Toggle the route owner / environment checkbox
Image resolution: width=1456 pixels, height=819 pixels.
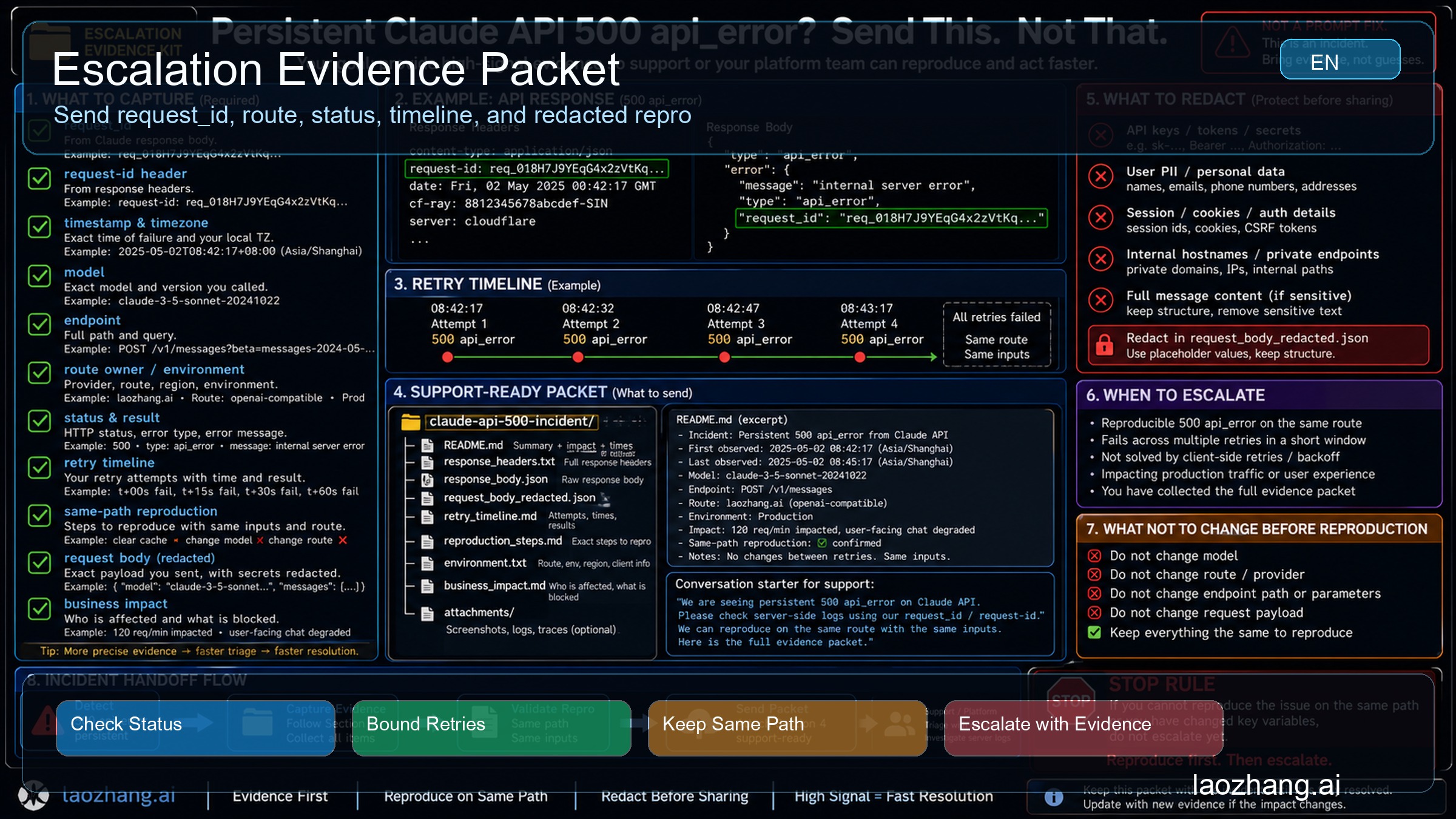click(x=39, y=373)
